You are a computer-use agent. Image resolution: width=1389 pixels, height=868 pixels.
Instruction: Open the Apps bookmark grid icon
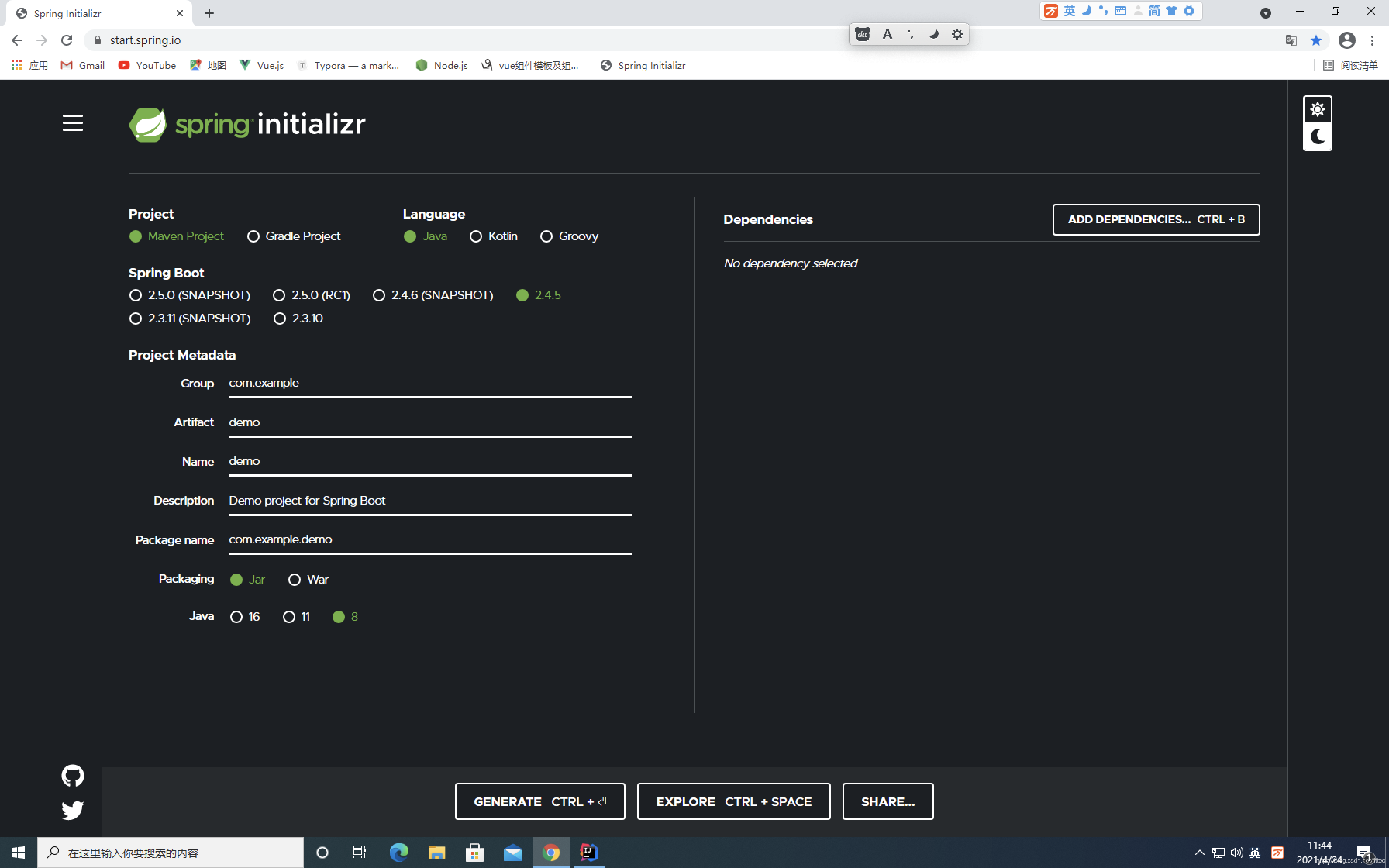(x=17, y=65)
